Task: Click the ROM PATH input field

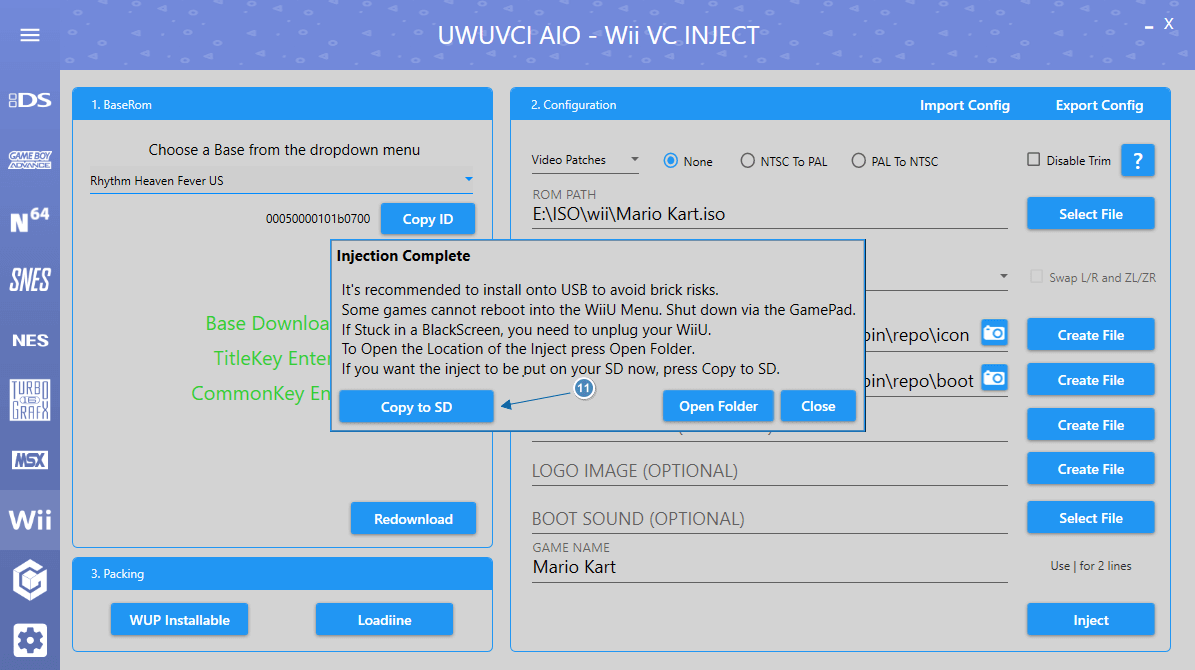Action: pyautogui.click(x=770, y=214)
